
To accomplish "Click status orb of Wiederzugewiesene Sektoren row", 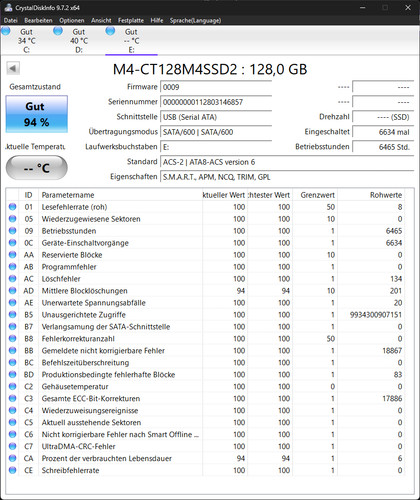I will pos(13,219).
